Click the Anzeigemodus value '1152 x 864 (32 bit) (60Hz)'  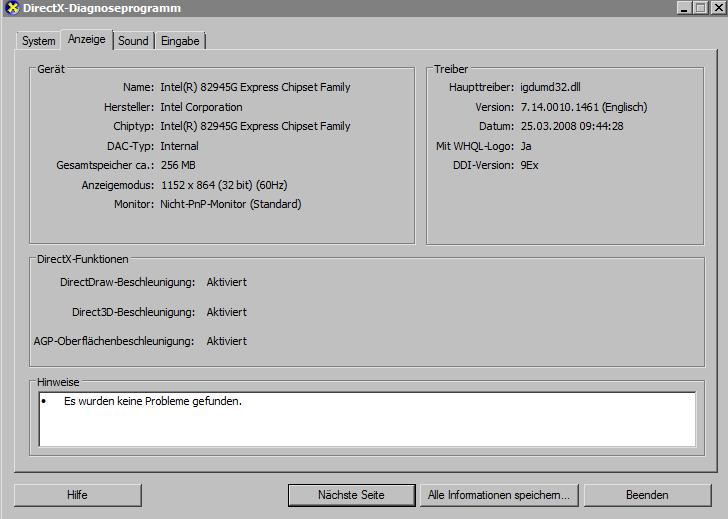pyautogui.click(x=224, y=185)
